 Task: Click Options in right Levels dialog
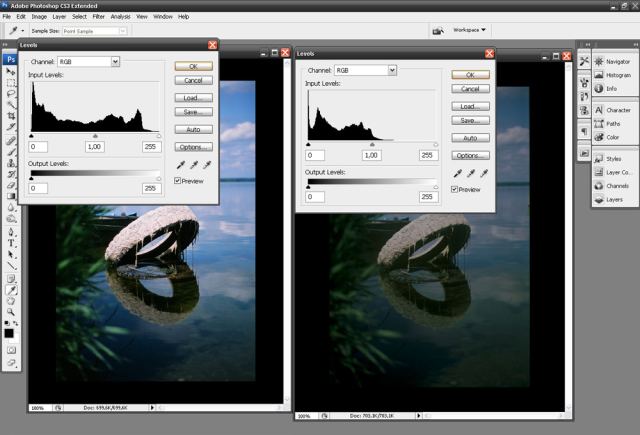point(470,155)
